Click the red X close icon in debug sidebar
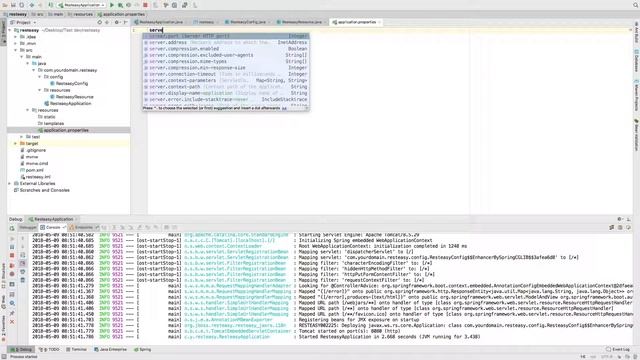 [x=12, y=322]
